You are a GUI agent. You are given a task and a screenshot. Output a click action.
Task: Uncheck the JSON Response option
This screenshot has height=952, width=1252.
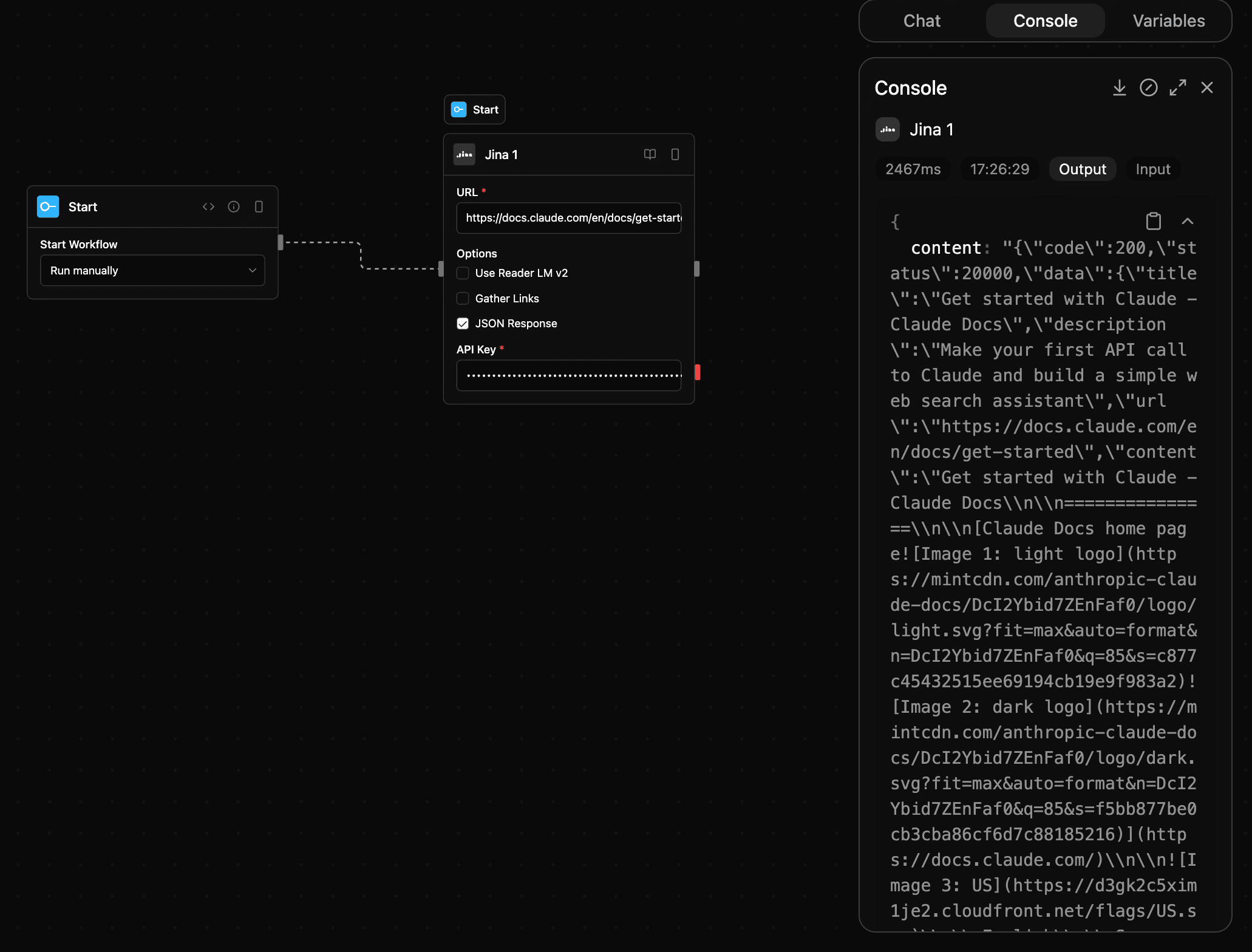click(463, 323)
